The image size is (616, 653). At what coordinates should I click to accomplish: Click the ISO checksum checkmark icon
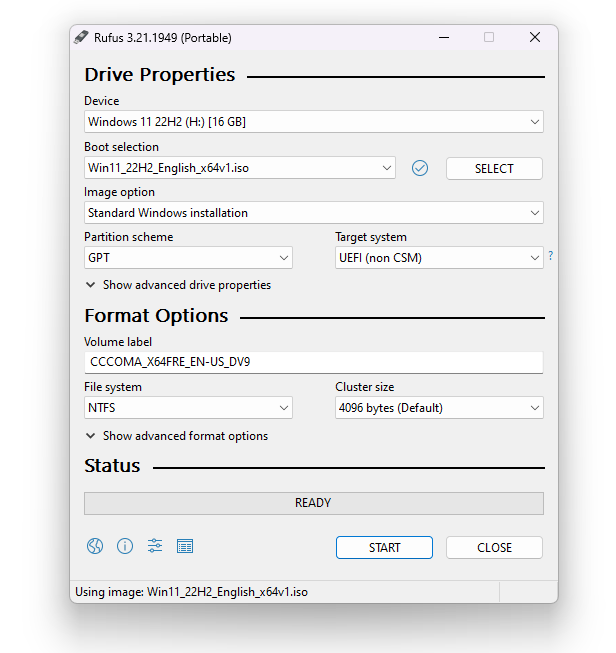(x=420, y=168)
